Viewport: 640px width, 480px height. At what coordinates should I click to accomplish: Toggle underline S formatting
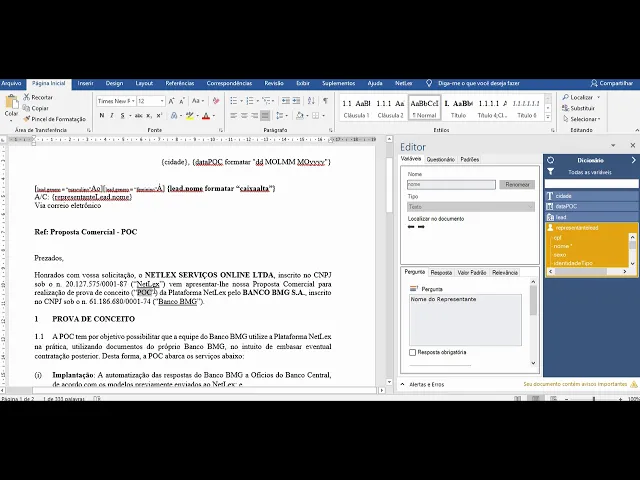[x=122, y=116]
